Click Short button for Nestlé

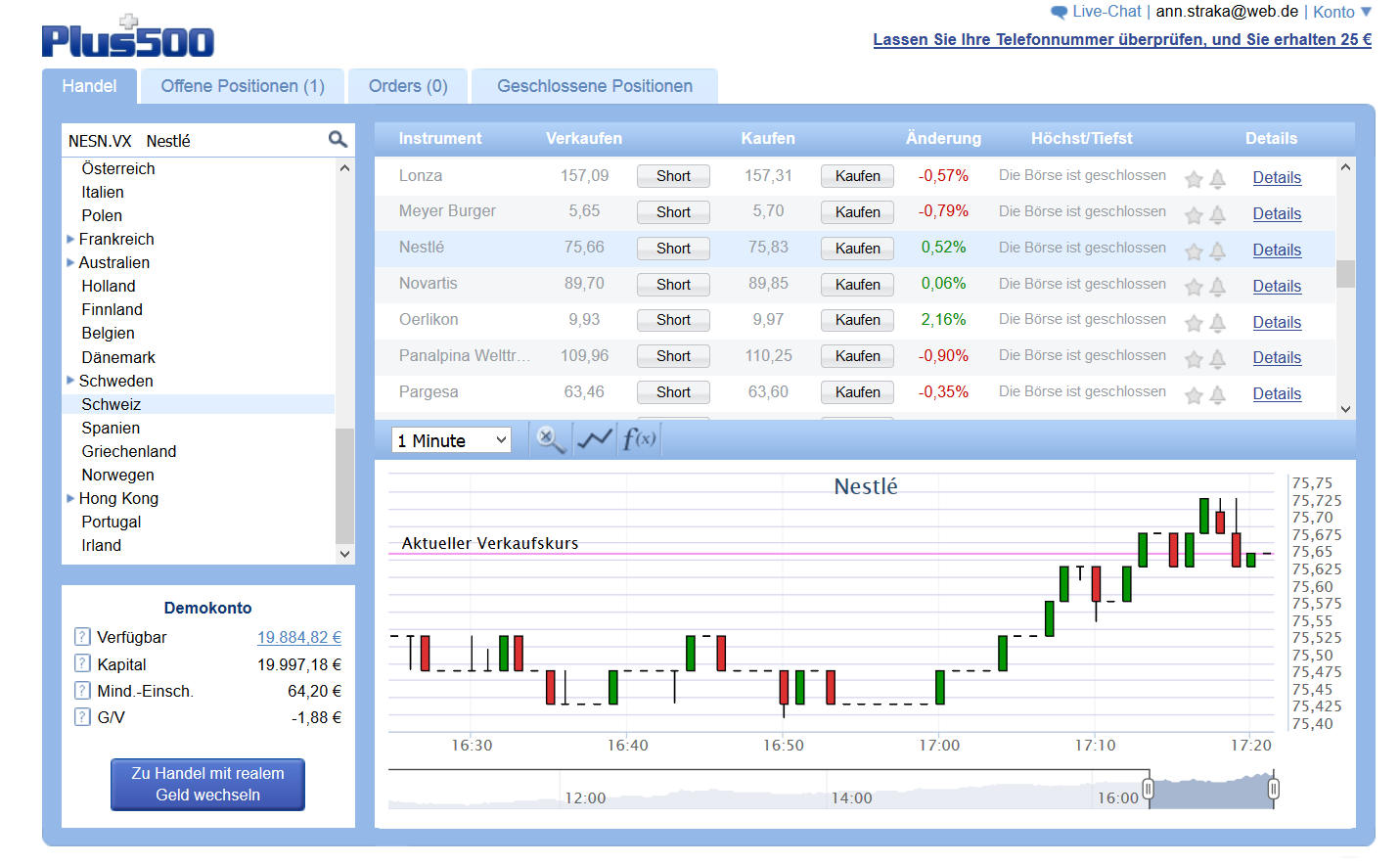click(x=673, y=249)
